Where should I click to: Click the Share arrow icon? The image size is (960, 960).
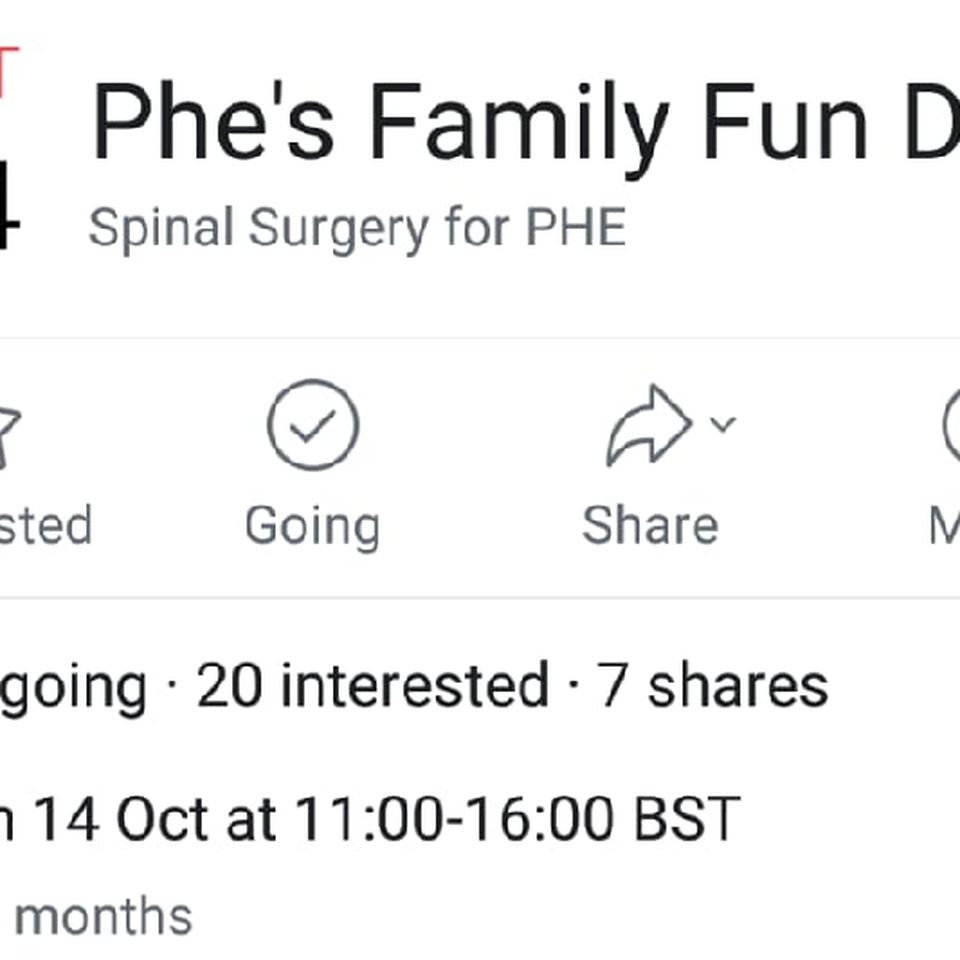click(649, 425)
